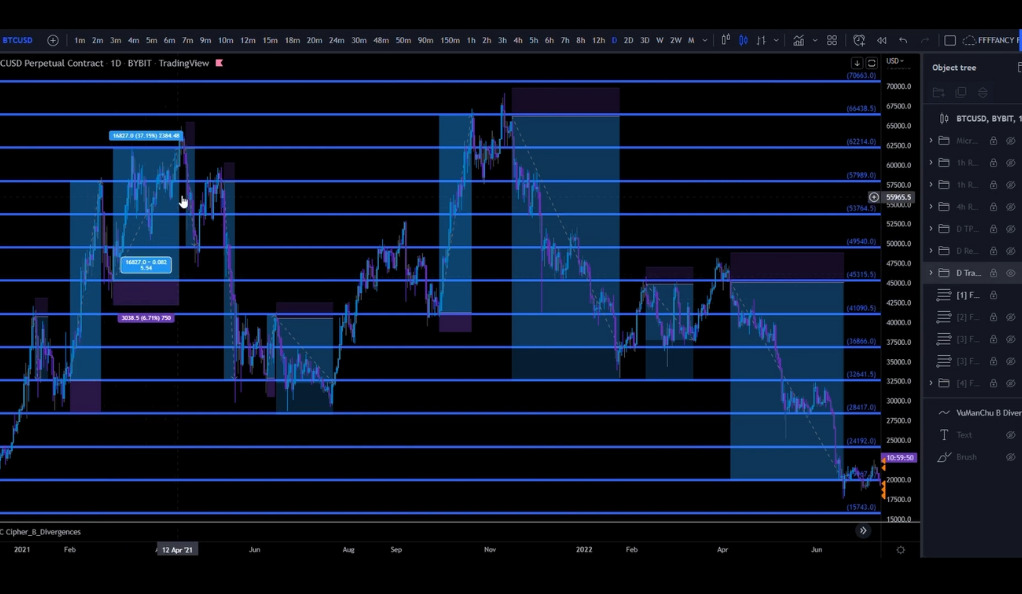Click the clone icon in Object tree toolbar
1022x594 pixels.
click(x=961, y=93)
